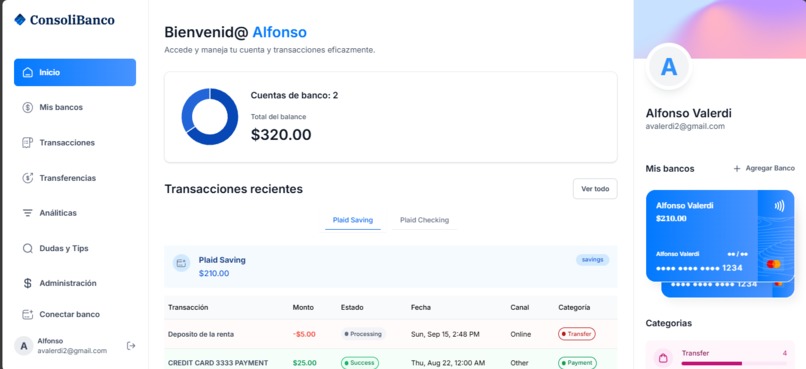Click the Processing status badge
806x369 pixels.
pos(363,334)
